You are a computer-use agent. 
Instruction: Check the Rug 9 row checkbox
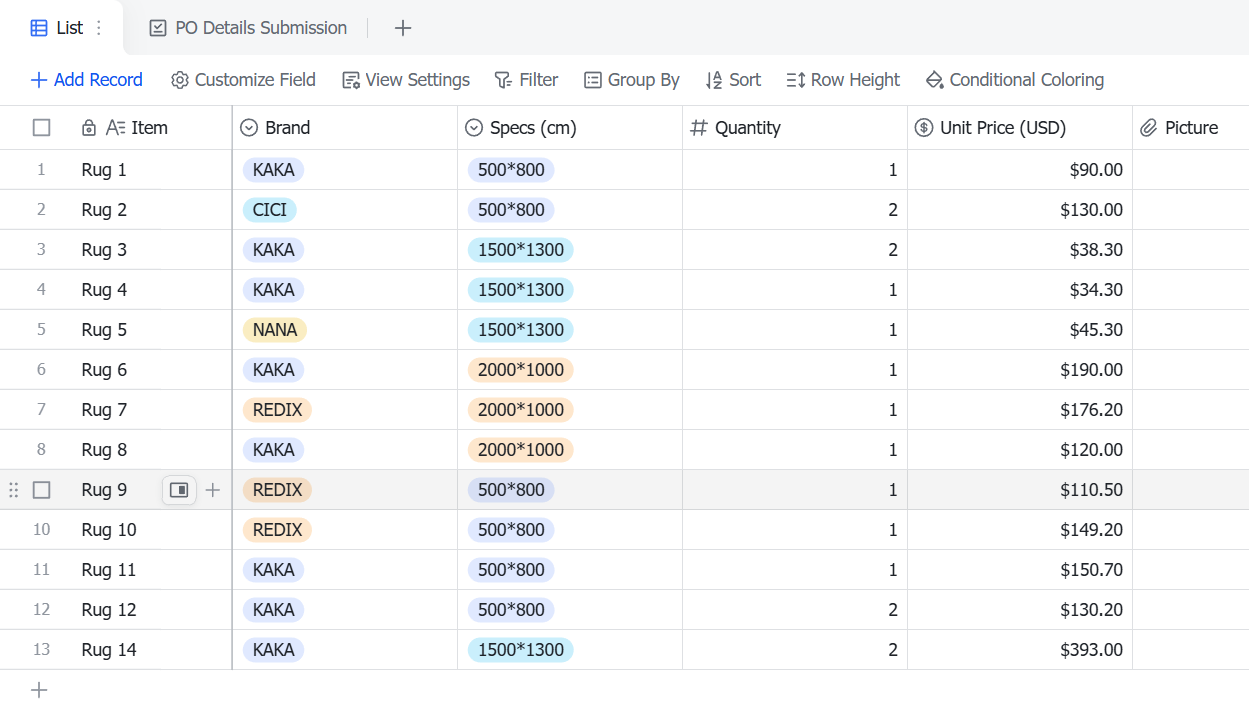(x=41, y=490)
